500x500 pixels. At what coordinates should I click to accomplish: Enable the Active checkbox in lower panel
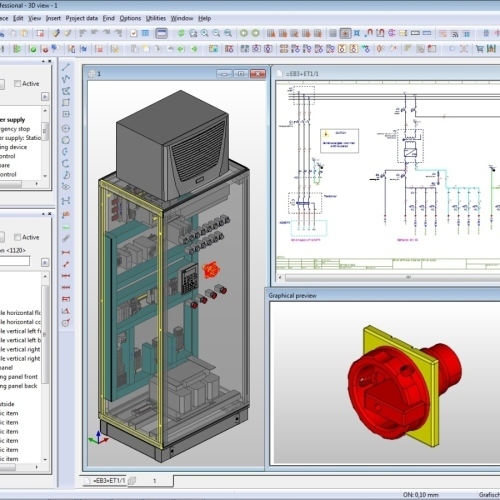click(17, 237)
